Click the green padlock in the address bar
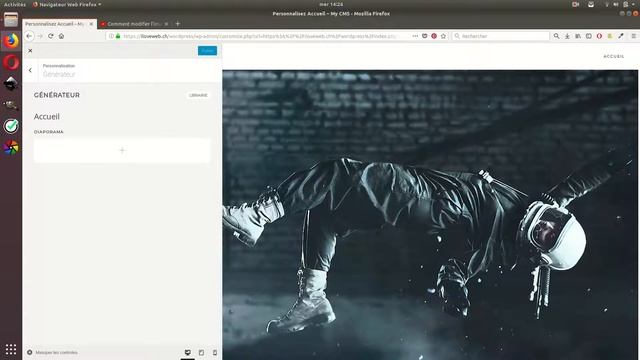 [x=118, y=36]
